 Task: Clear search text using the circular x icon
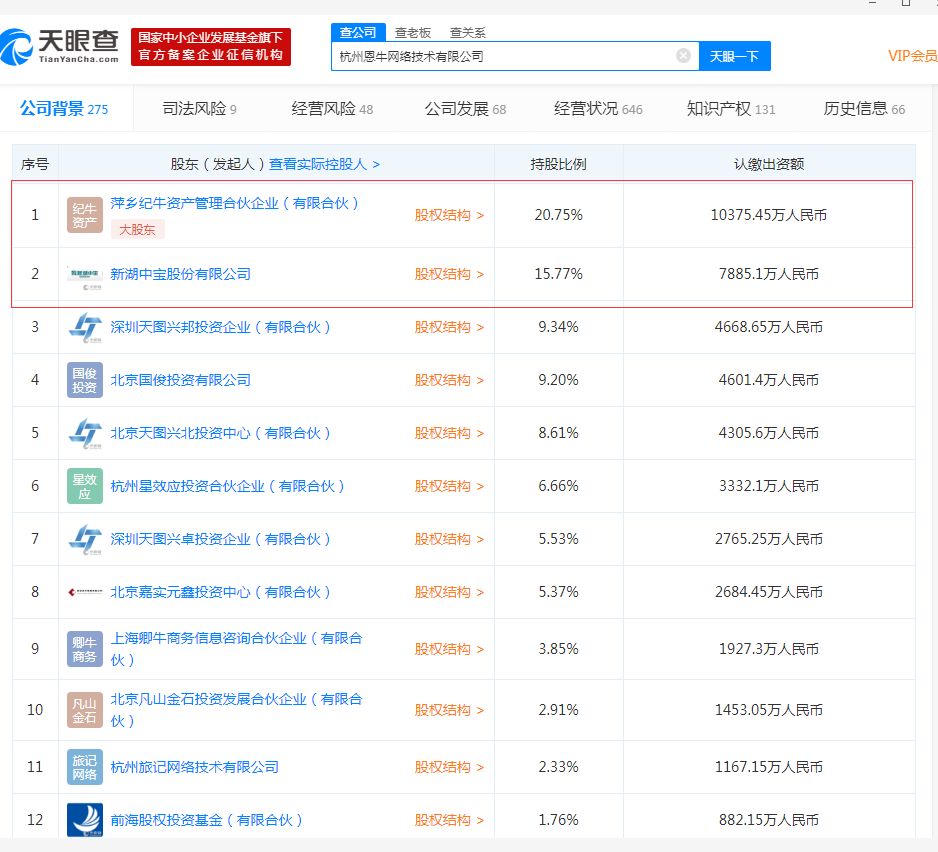pyautogui.click(x=684, y=56)
